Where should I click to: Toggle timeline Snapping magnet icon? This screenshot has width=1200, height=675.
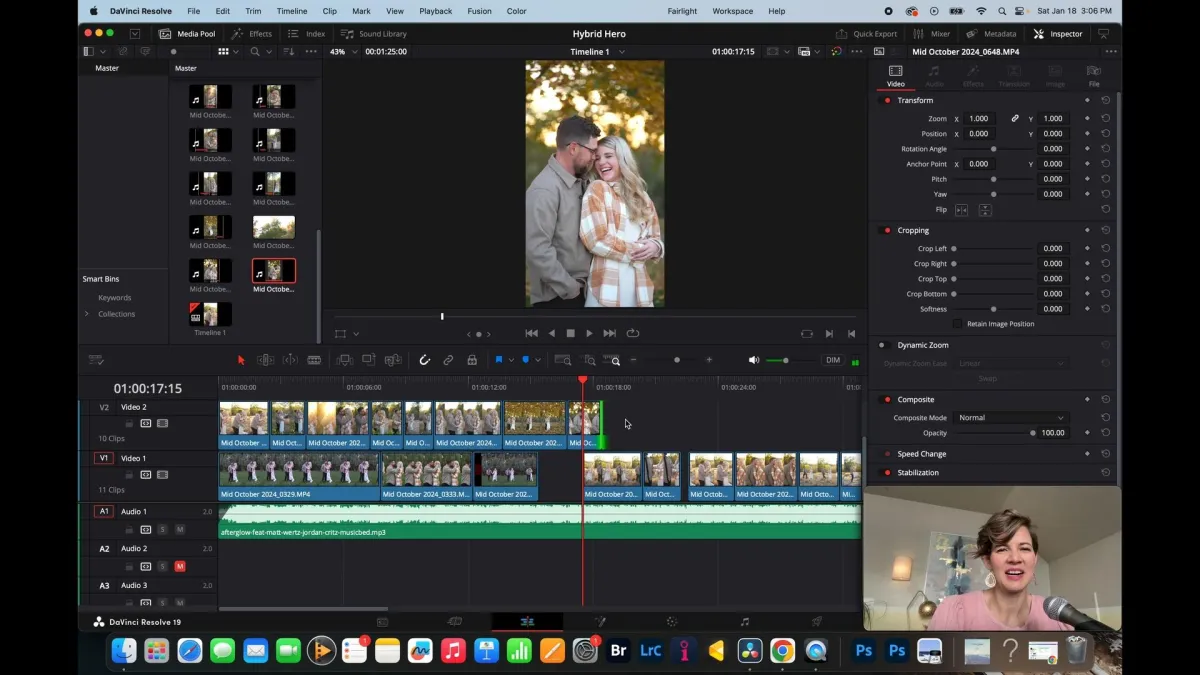tap(424, 360)
